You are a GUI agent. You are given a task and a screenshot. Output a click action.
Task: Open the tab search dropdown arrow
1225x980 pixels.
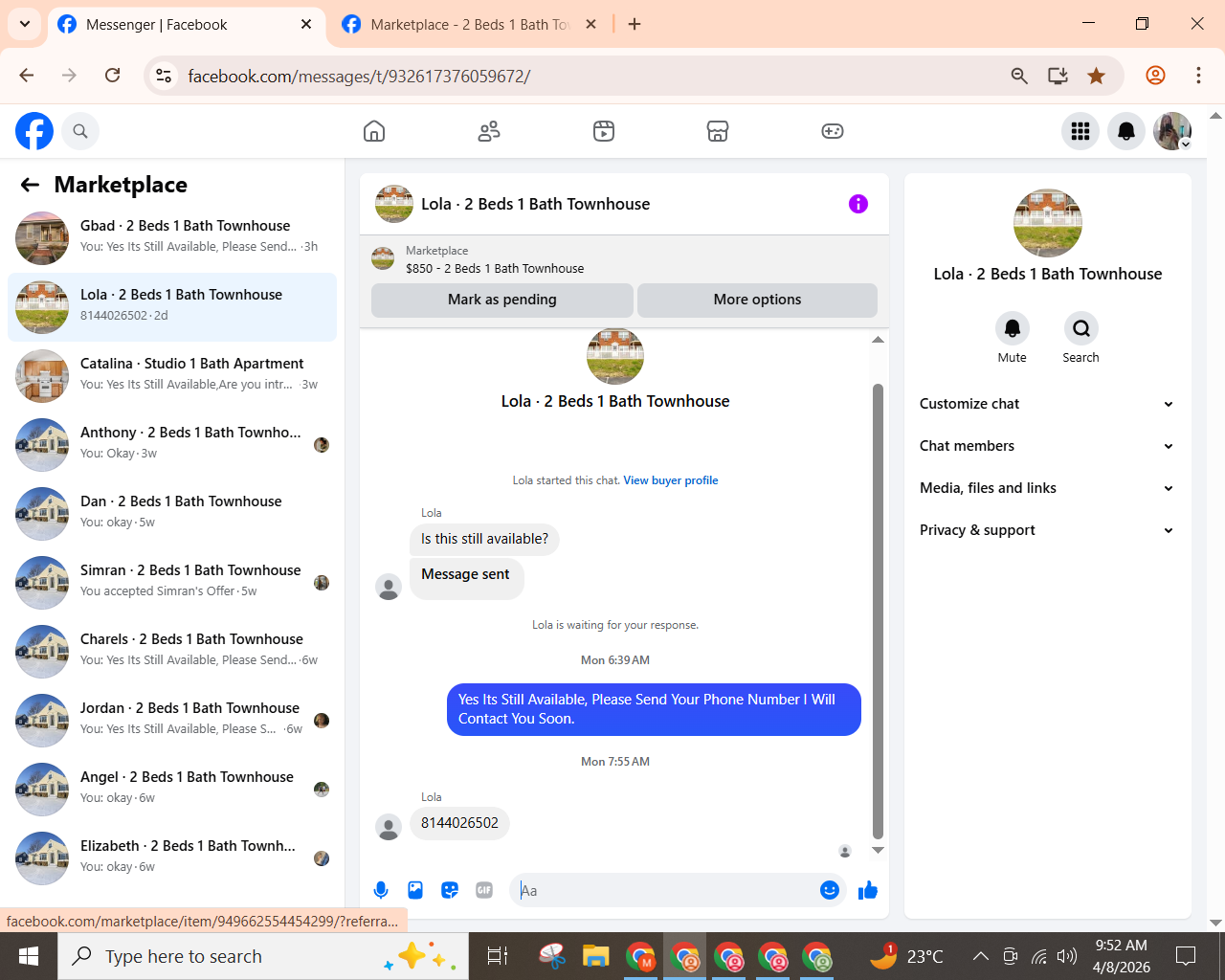pos(25,24)
